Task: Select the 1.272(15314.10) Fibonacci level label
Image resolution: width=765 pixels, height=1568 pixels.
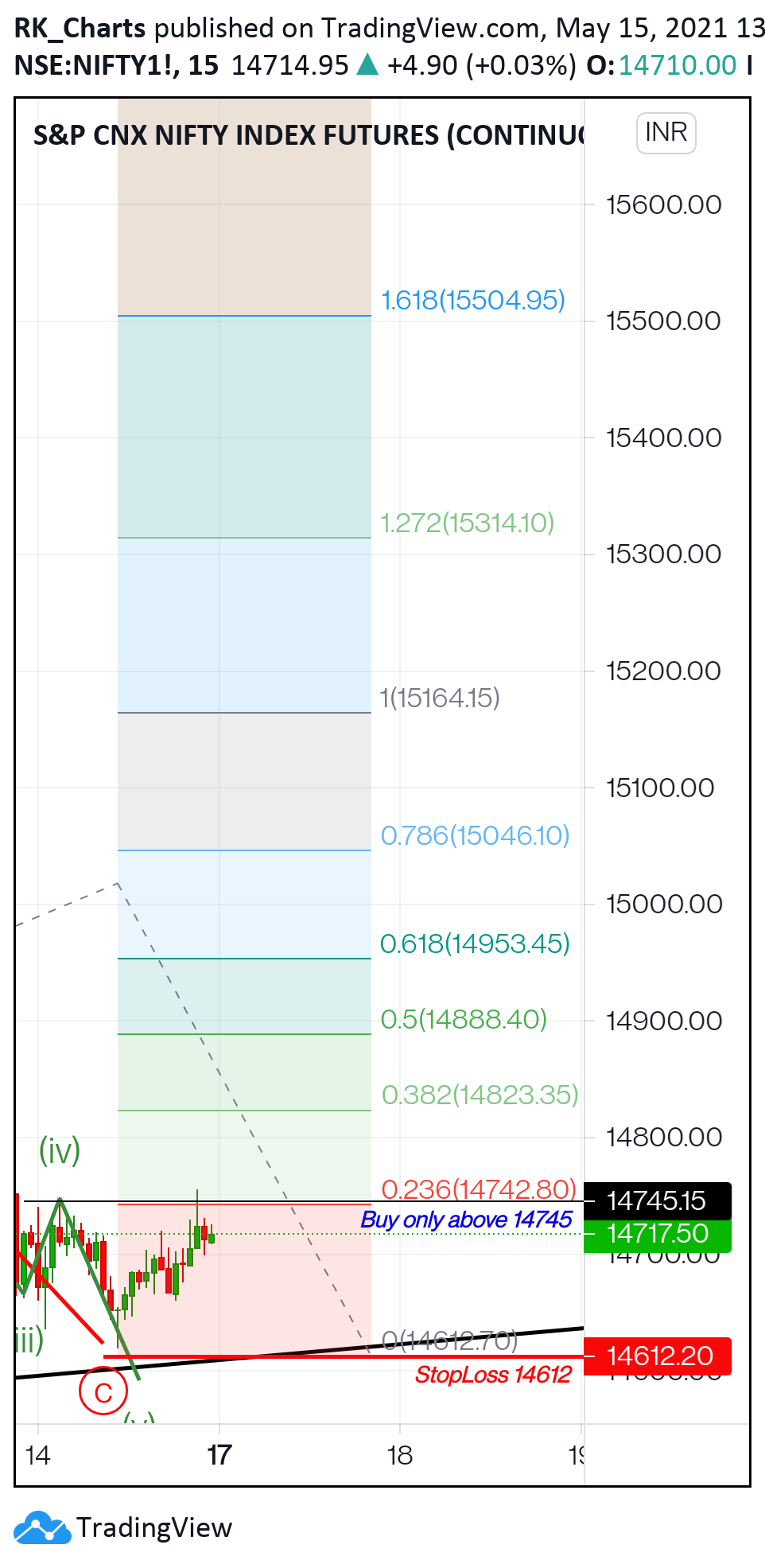Action: (x=468, y=523)
